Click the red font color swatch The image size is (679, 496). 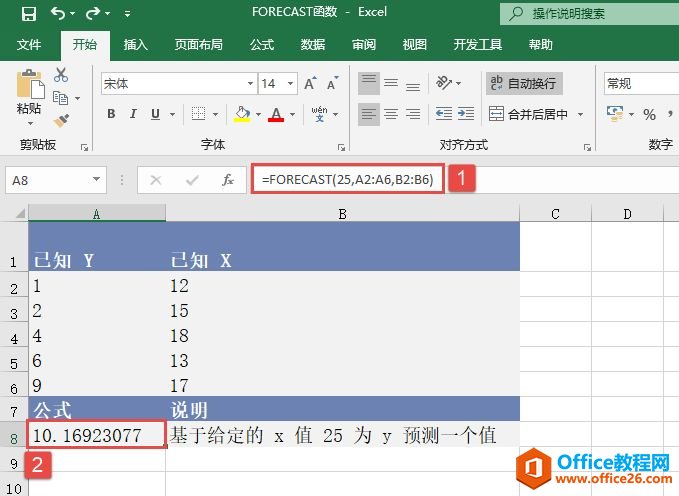pyautogui.click(x=276, y=114)
